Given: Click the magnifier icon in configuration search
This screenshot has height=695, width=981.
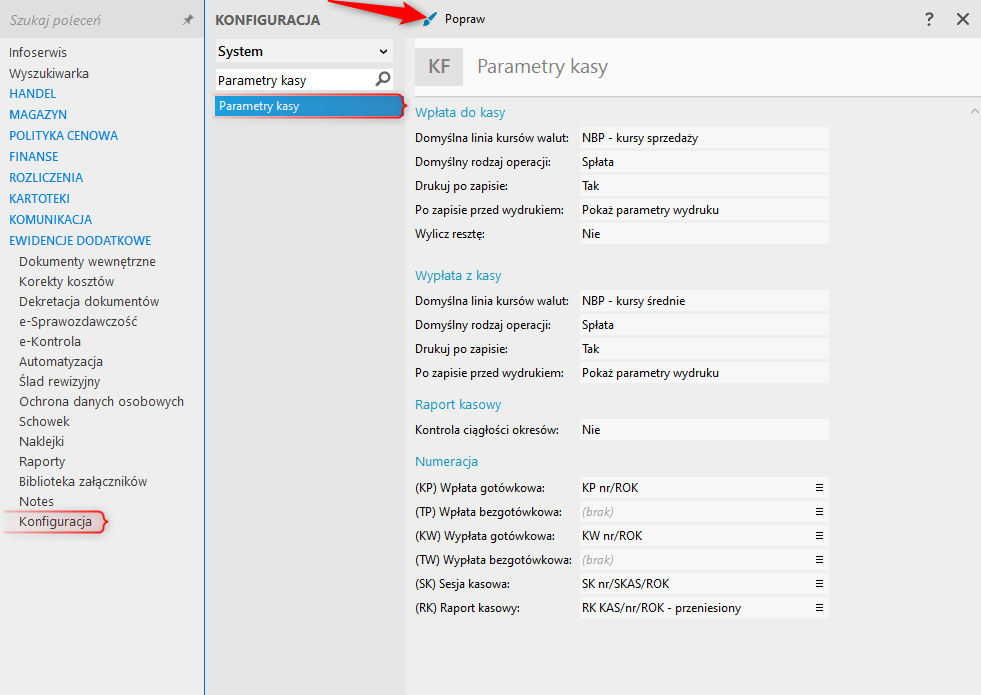Looking at the screenshot, I should pos(381,79).
